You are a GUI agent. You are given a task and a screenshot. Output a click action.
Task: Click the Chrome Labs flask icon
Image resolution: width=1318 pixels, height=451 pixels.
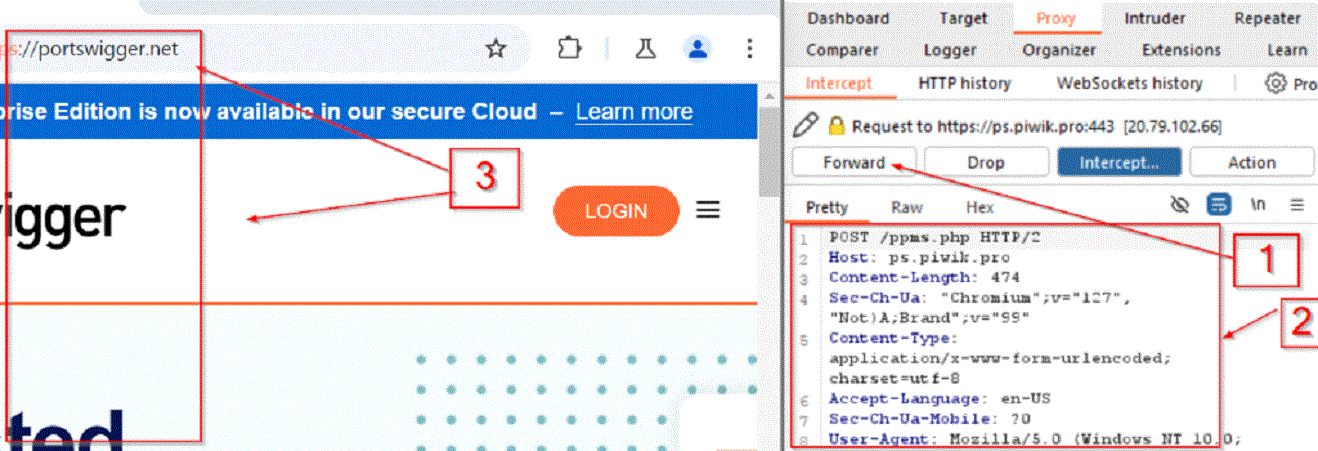coord(645,48)
